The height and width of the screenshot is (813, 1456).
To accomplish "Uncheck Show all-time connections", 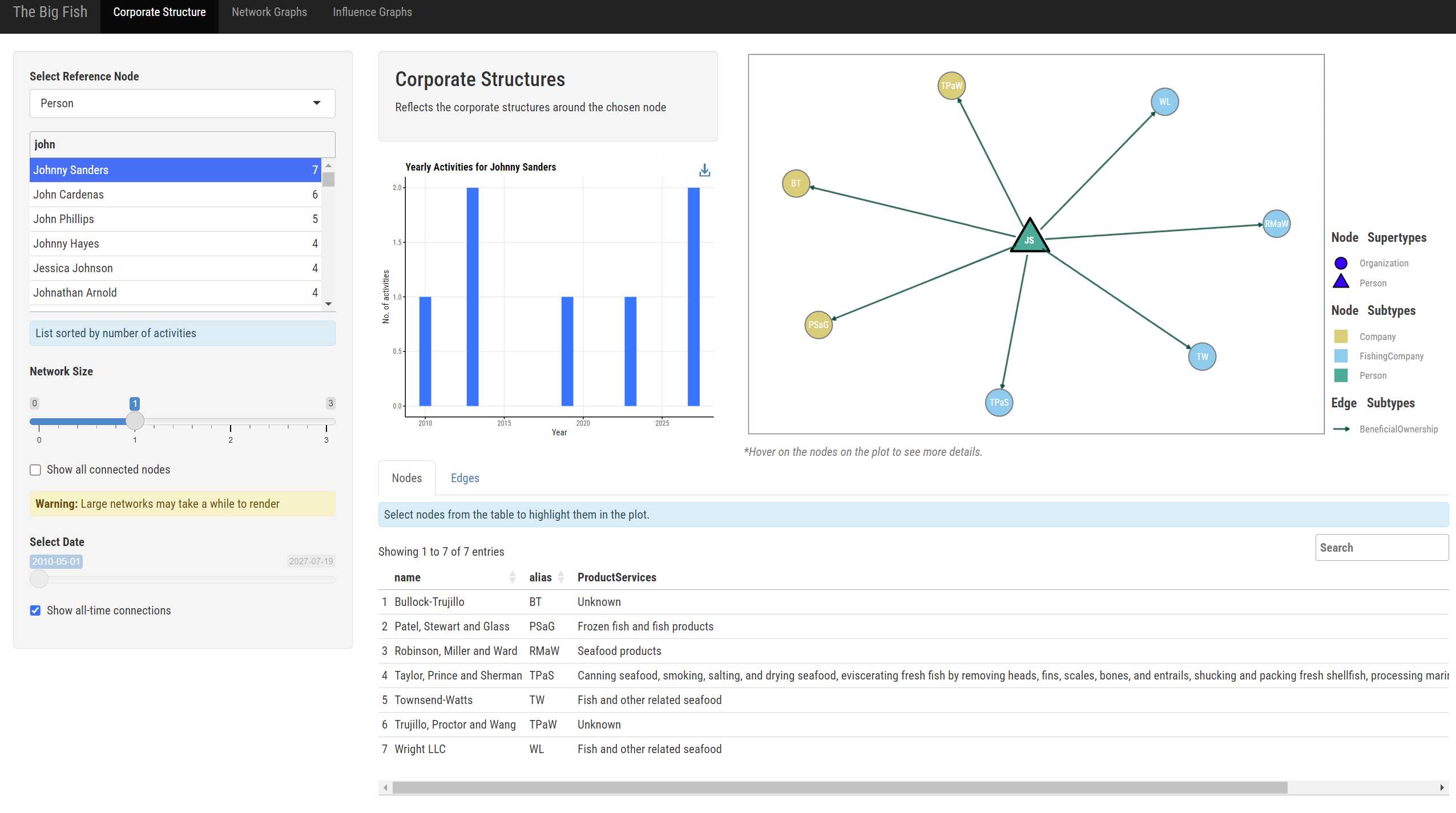I will coord(35,610).
